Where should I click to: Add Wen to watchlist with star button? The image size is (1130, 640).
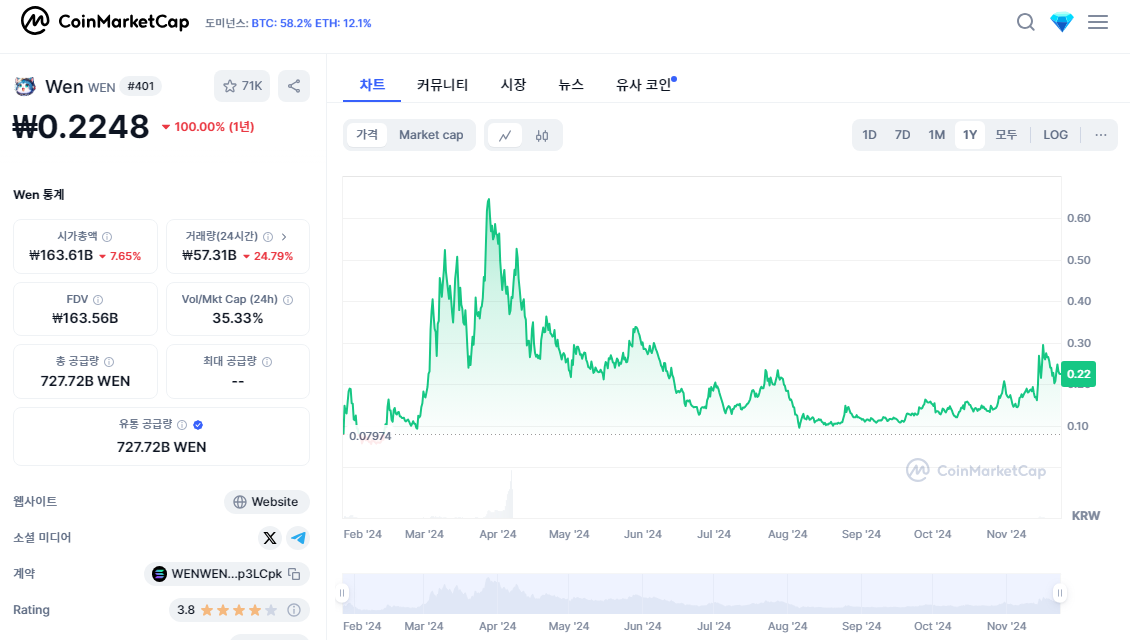pyautogui.click(x=242, y=86)
